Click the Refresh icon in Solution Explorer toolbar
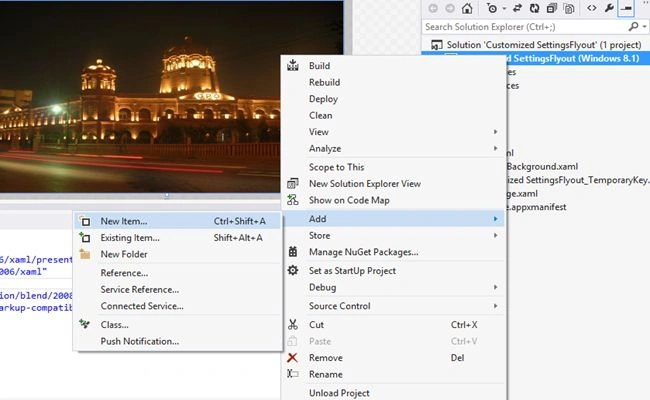This screenshot has width=650, height=400. 534,8
